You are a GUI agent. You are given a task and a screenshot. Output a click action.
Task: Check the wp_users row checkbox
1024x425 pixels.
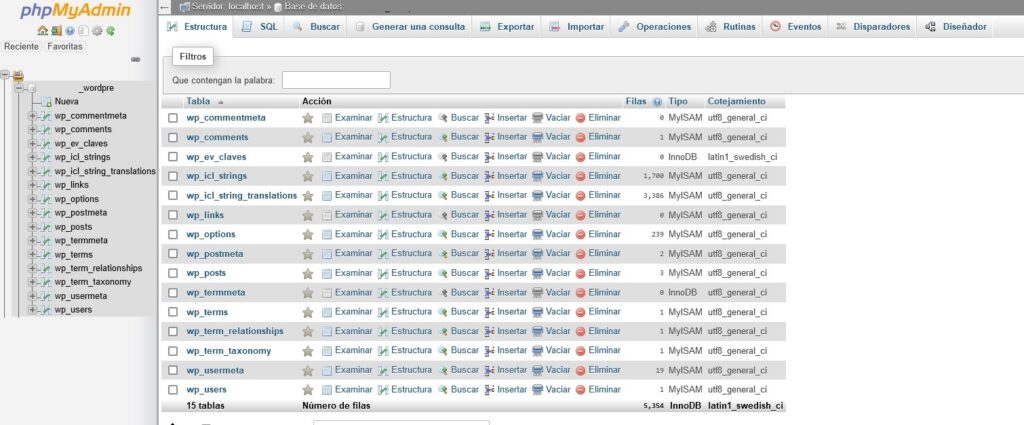pos(173,390)
